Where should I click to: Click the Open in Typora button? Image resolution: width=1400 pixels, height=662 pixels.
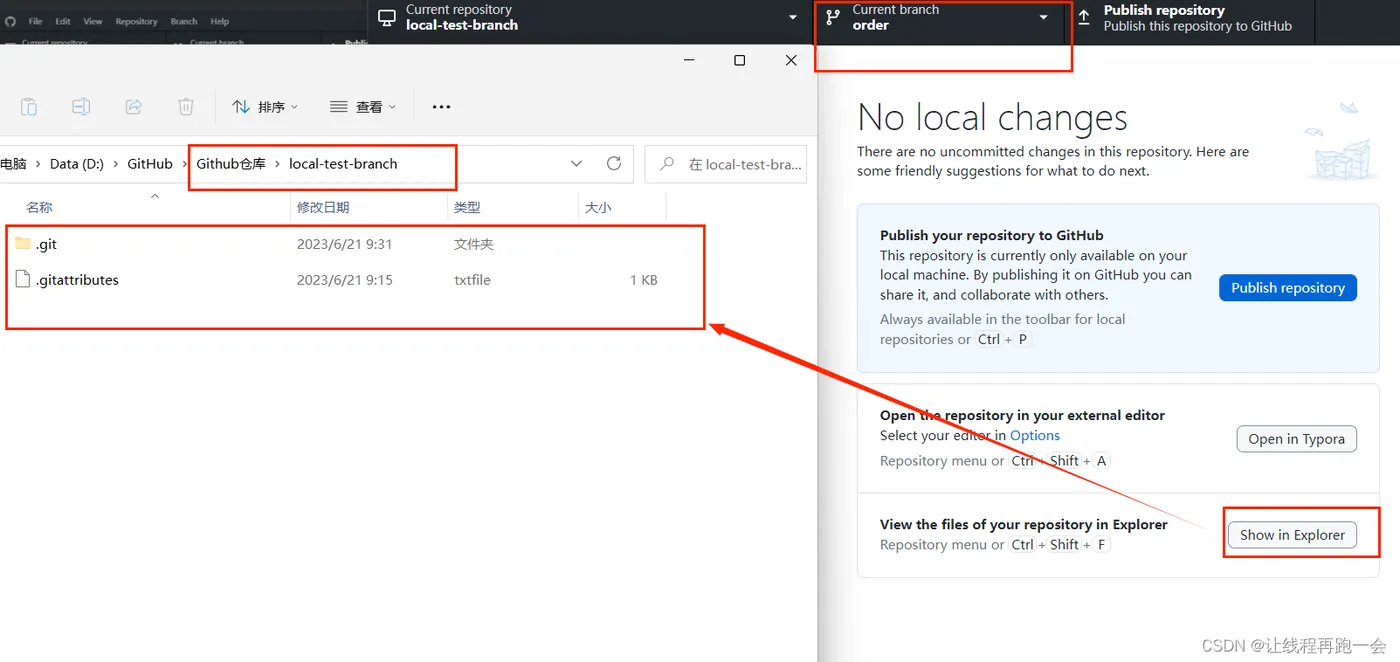[x=1297, y=439]
